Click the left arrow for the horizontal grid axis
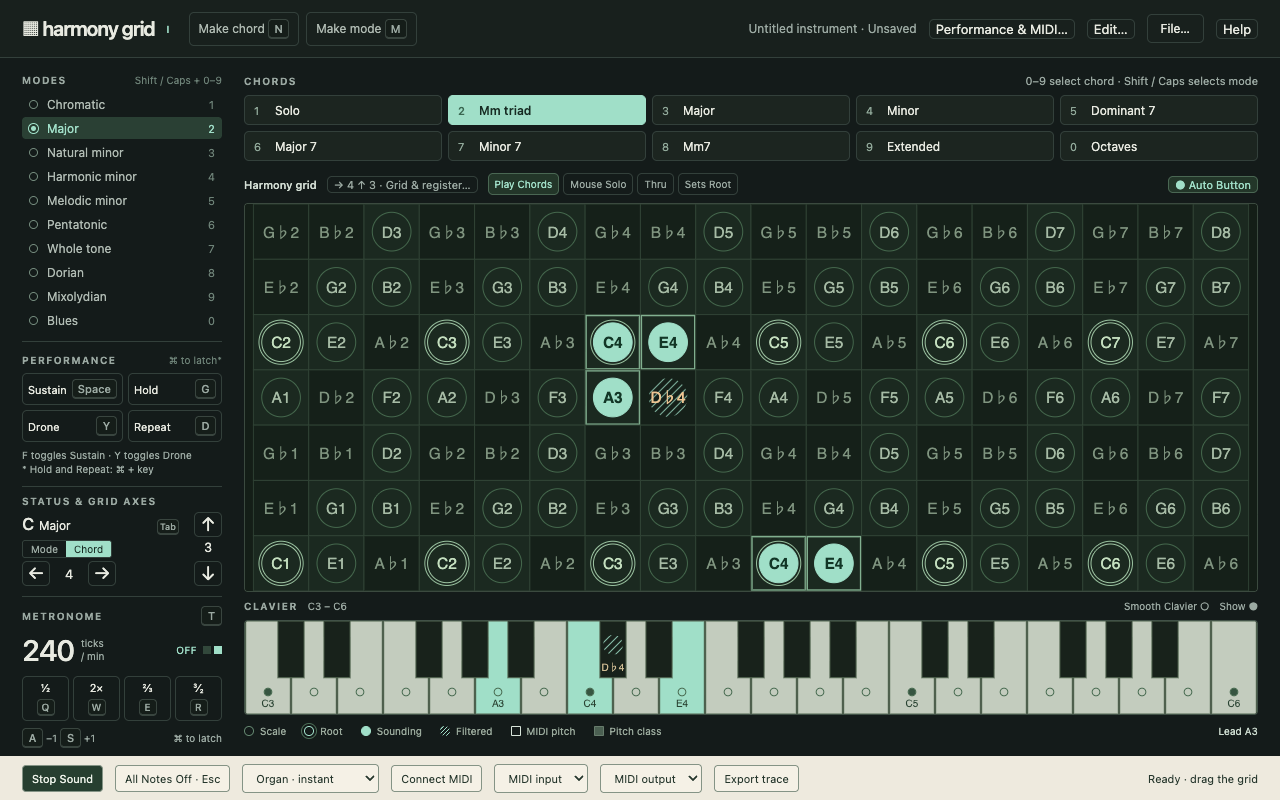This screenshot has height=800, width=1280. (x=36, y=573)
